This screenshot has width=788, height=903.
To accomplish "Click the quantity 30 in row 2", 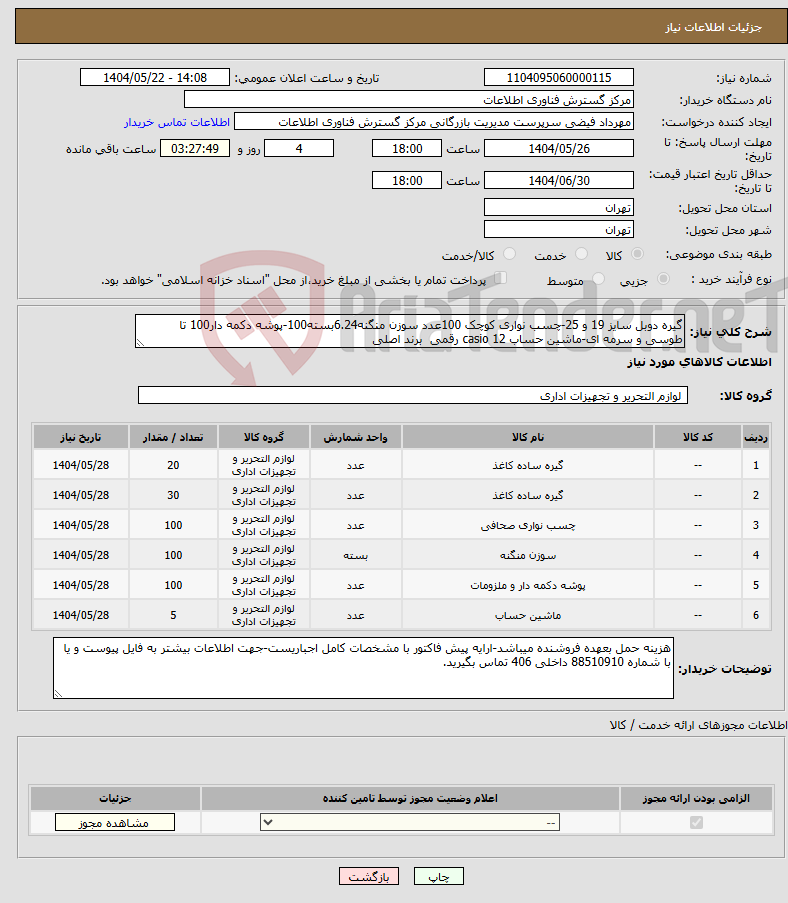I will tap(173, 495).
